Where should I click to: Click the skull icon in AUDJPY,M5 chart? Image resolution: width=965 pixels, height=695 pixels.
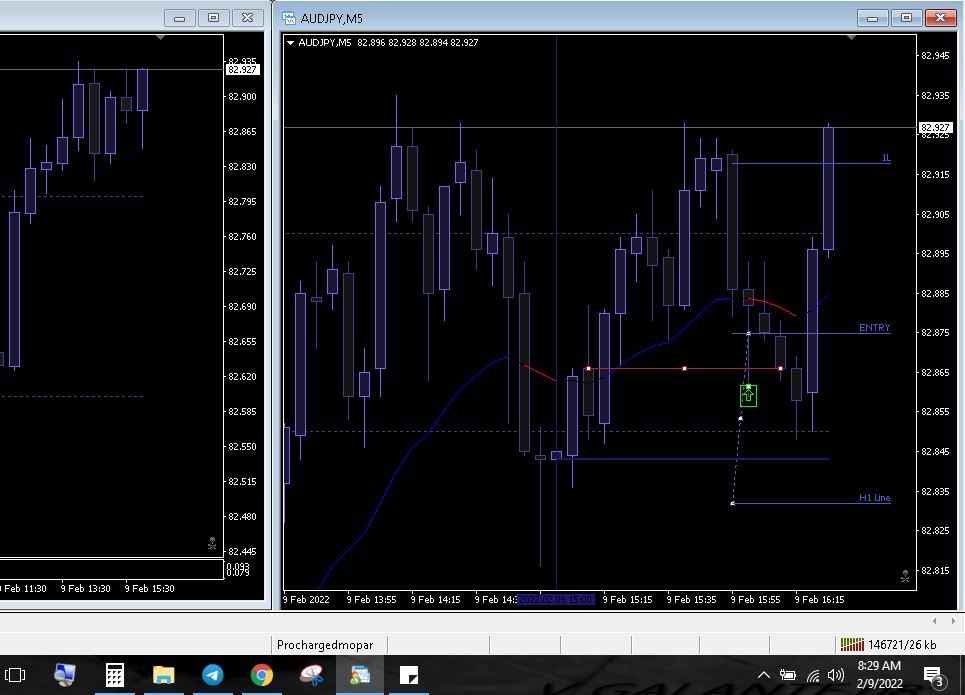pos(905,576)
